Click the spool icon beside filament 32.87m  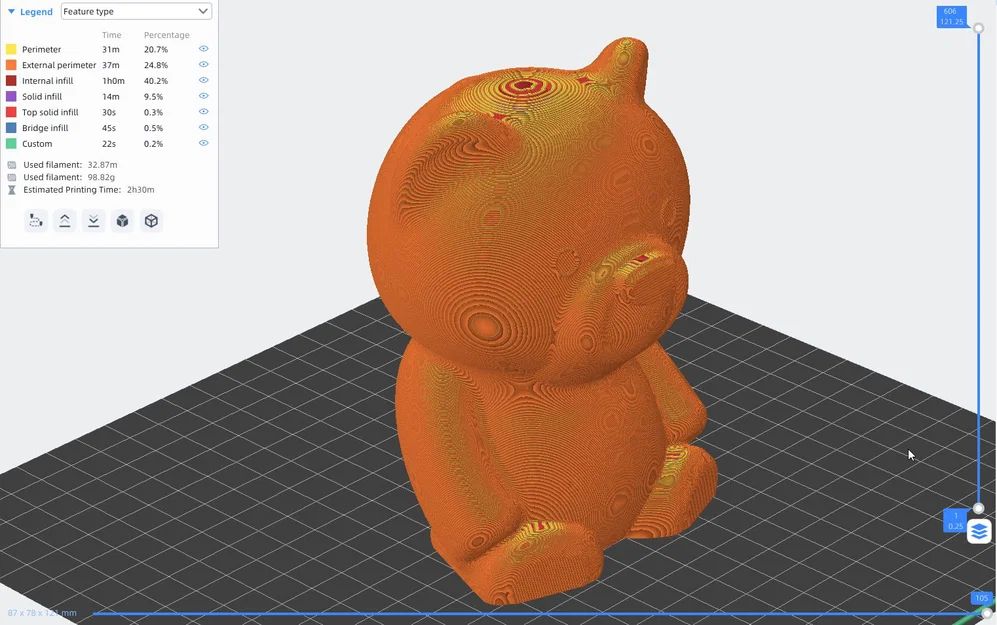click(x=11, y=165)
